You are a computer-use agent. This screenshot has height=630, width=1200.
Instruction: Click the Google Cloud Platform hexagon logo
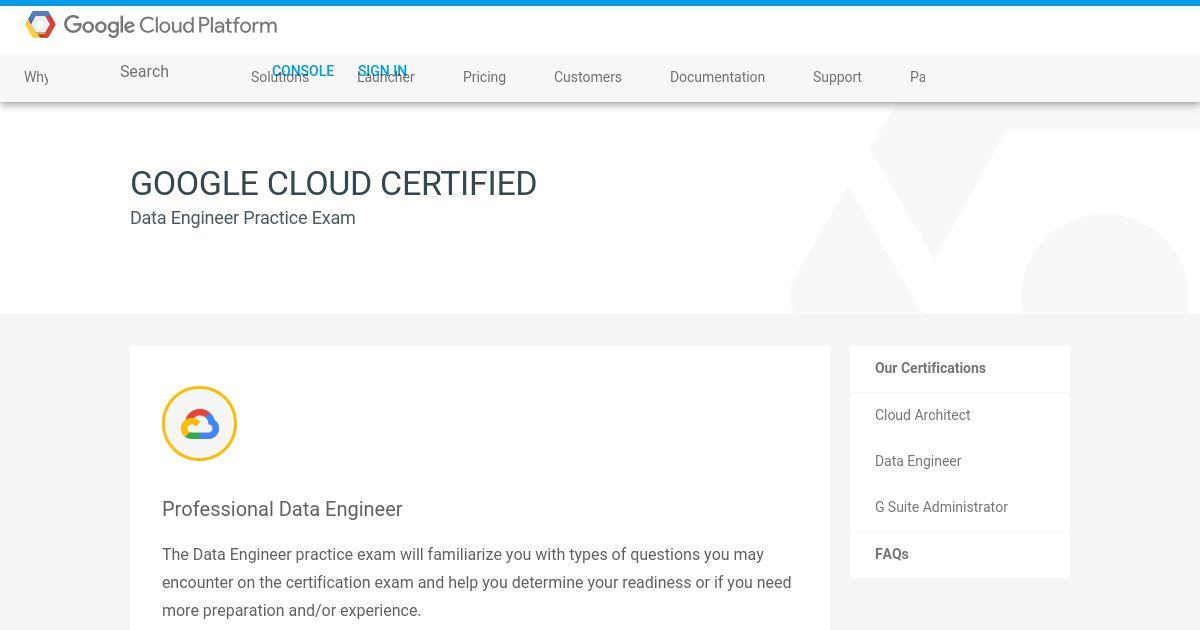click(x=40, y=25)
